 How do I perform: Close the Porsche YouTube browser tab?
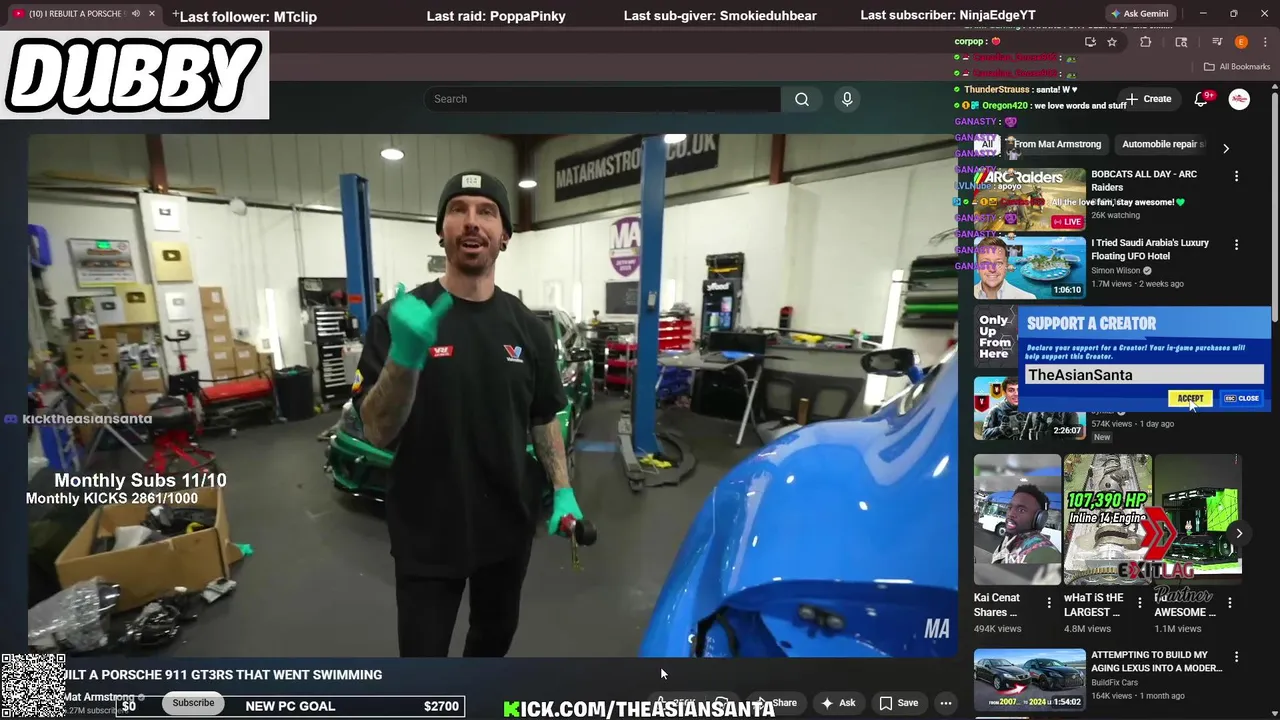pyautogui.click(x=152, y=14)
